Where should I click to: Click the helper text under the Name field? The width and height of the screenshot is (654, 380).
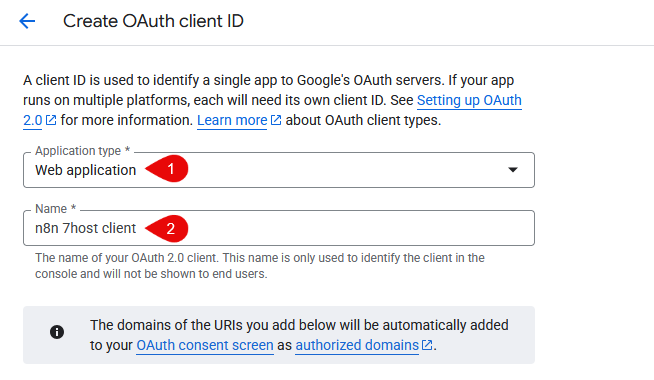click(x=259, y=266)
